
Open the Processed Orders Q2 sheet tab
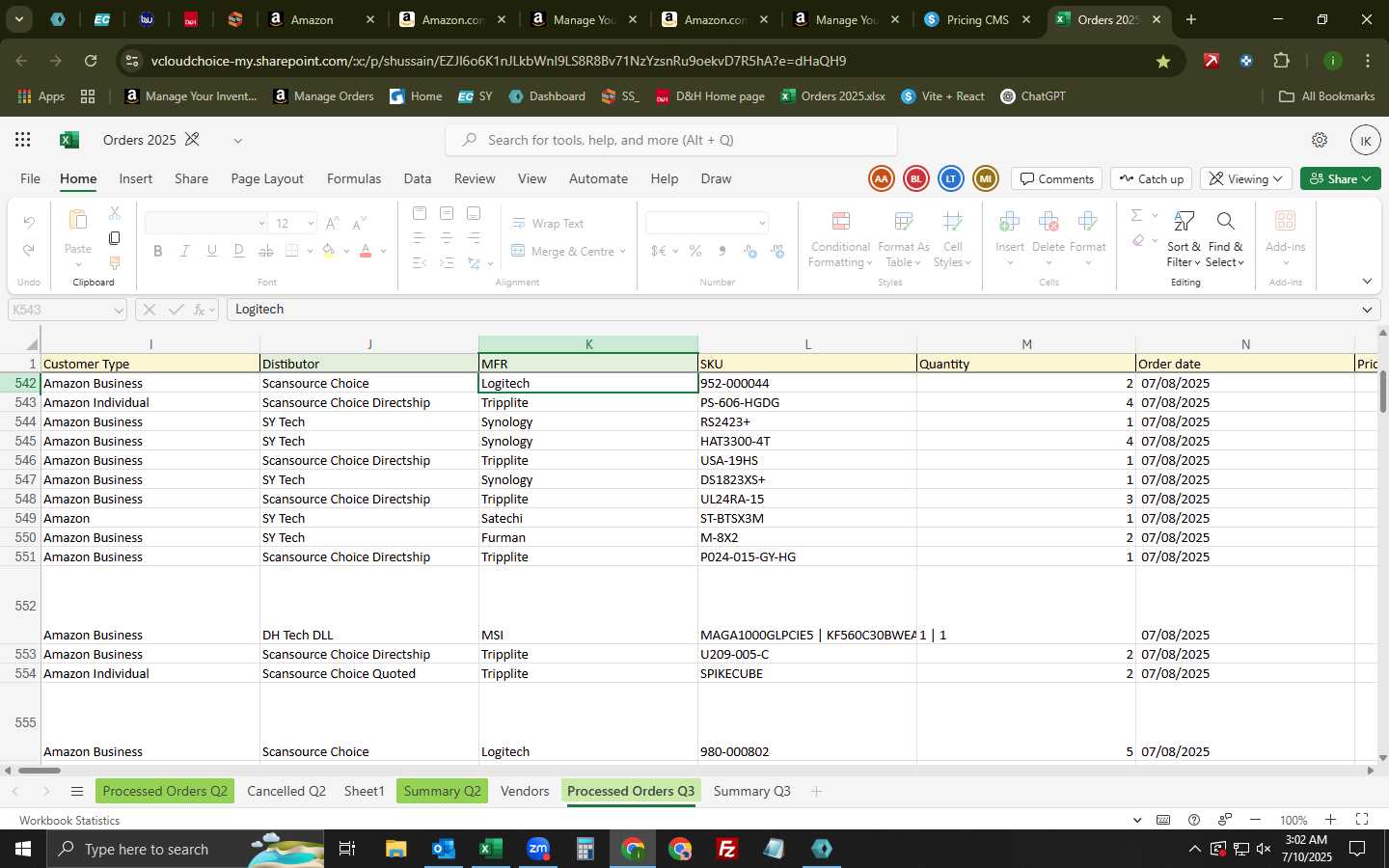click(x=165, y=791)
